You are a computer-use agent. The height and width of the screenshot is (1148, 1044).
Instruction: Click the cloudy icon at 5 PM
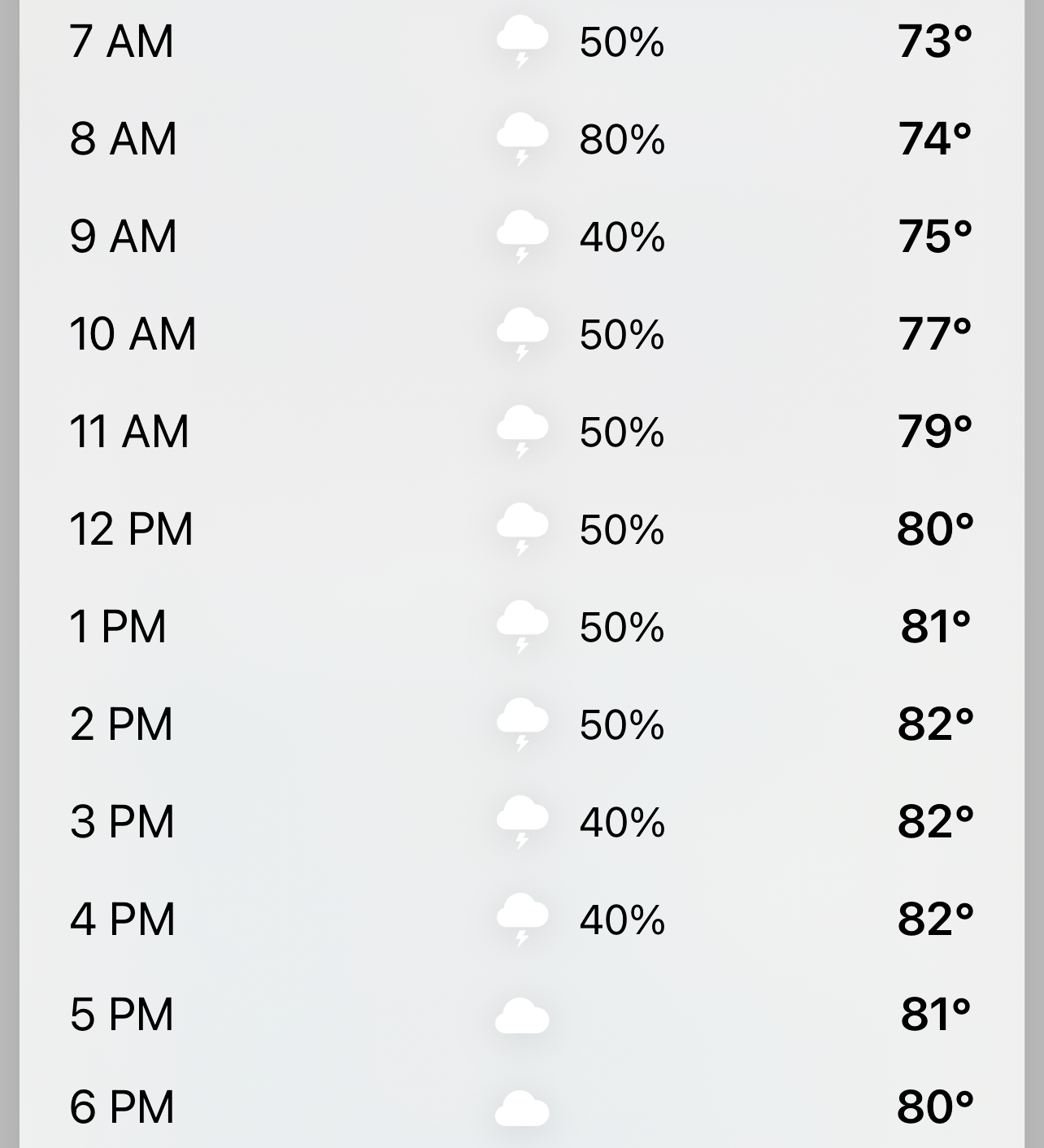(x=522, y=1016)
